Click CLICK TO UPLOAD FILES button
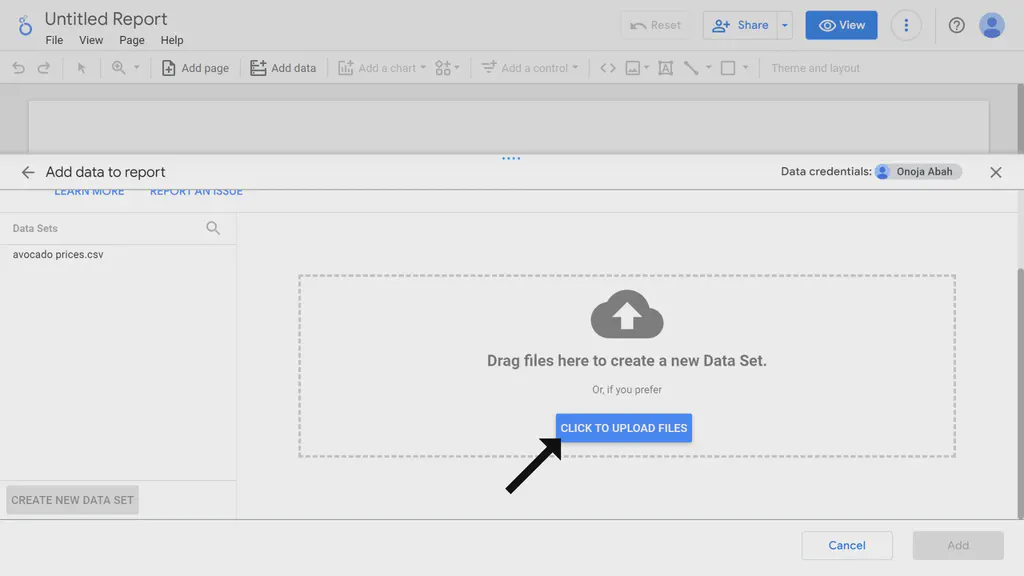Viewport: 1024px width, 576px height. pos(623,427)
